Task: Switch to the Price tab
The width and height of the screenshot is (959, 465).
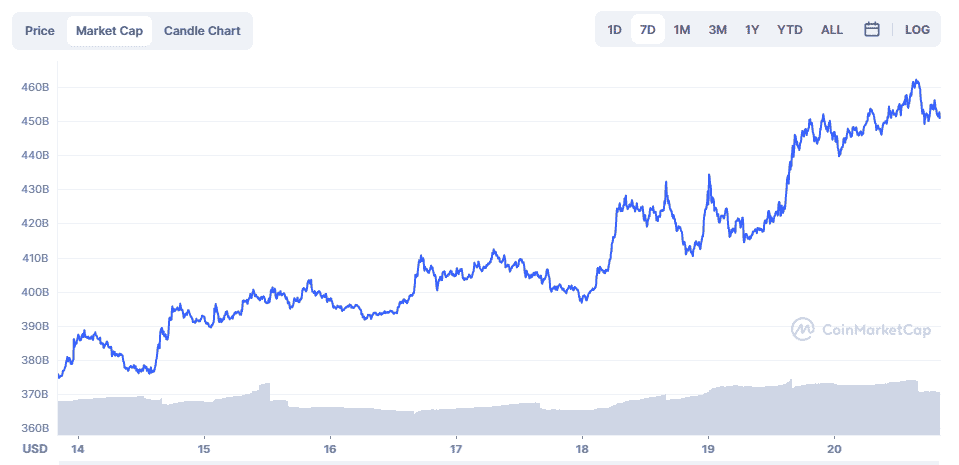Action: 40,31
